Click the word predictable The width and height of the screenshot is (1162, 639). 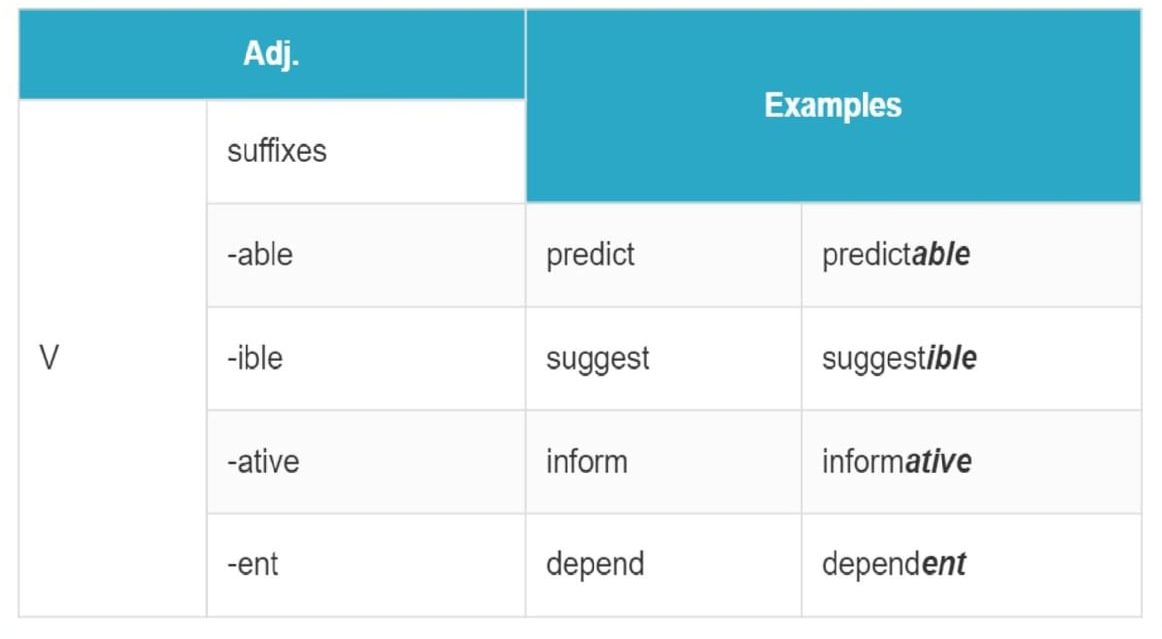(x=896, y=255)
